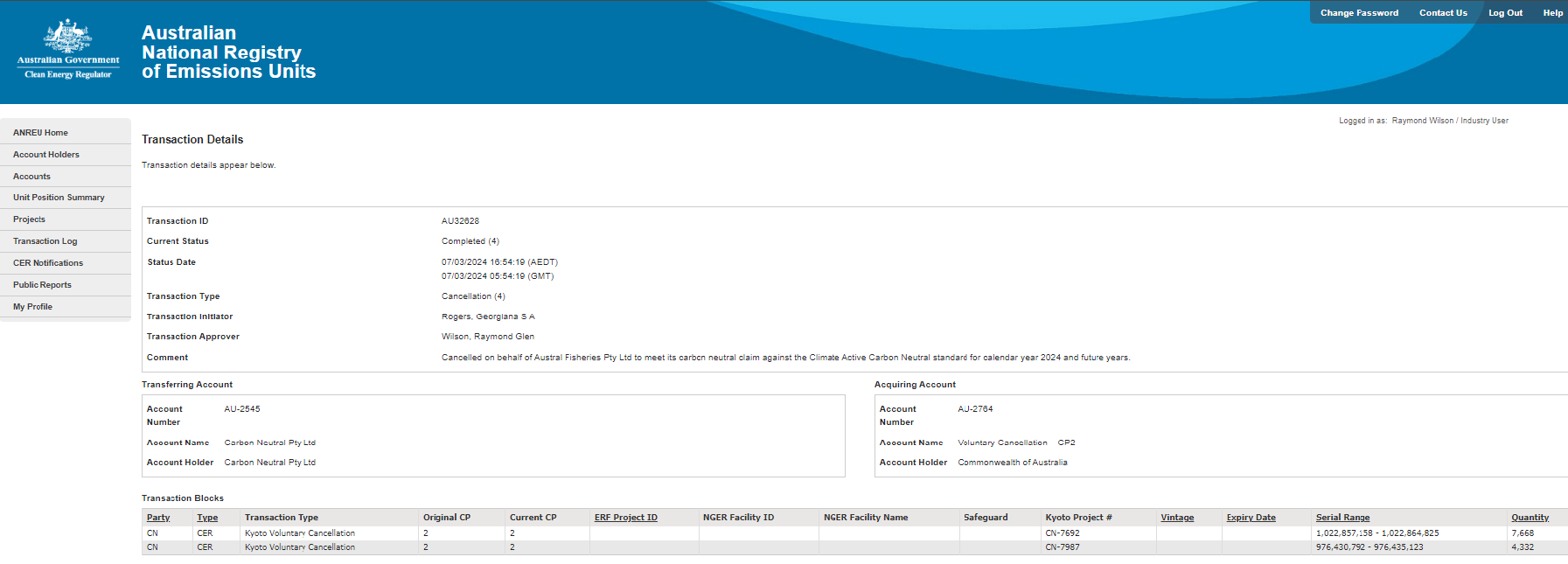This screenshot has width=1568, height=564.
Task: Sort table by Party column
Action: point(158,518)
